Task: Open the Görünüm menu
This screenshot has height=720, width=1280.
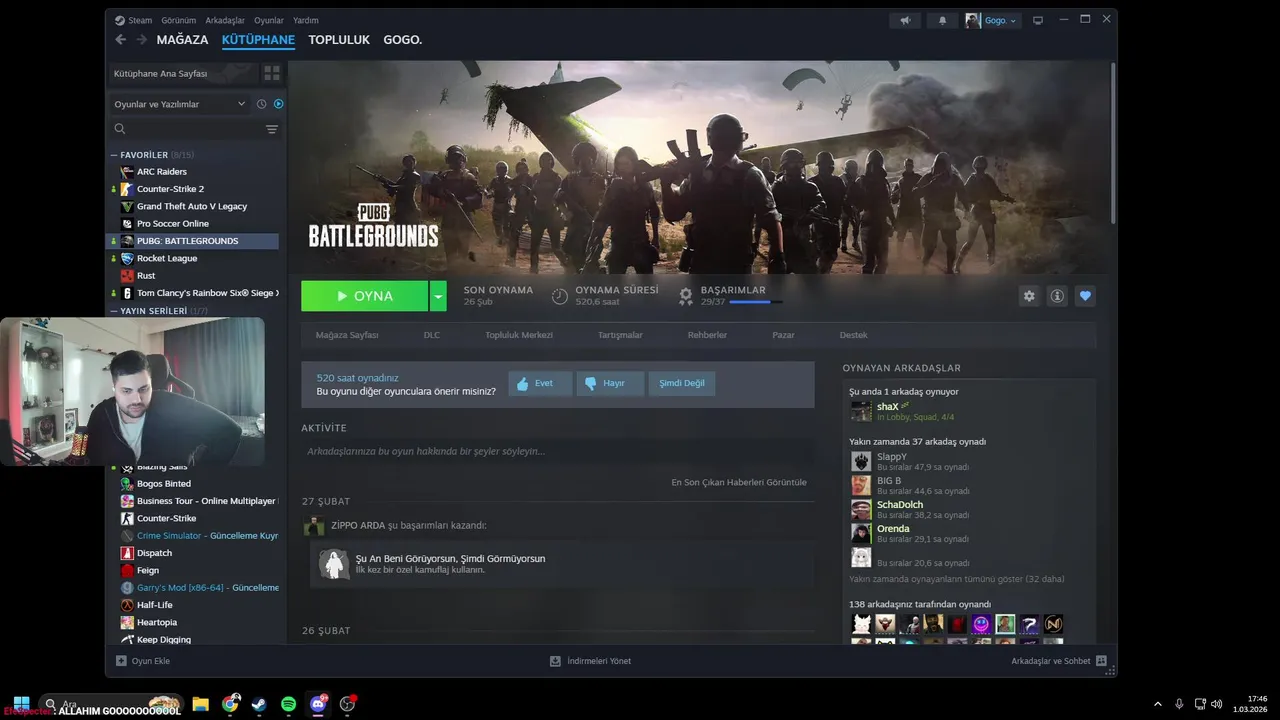Action: click(178, 20)
